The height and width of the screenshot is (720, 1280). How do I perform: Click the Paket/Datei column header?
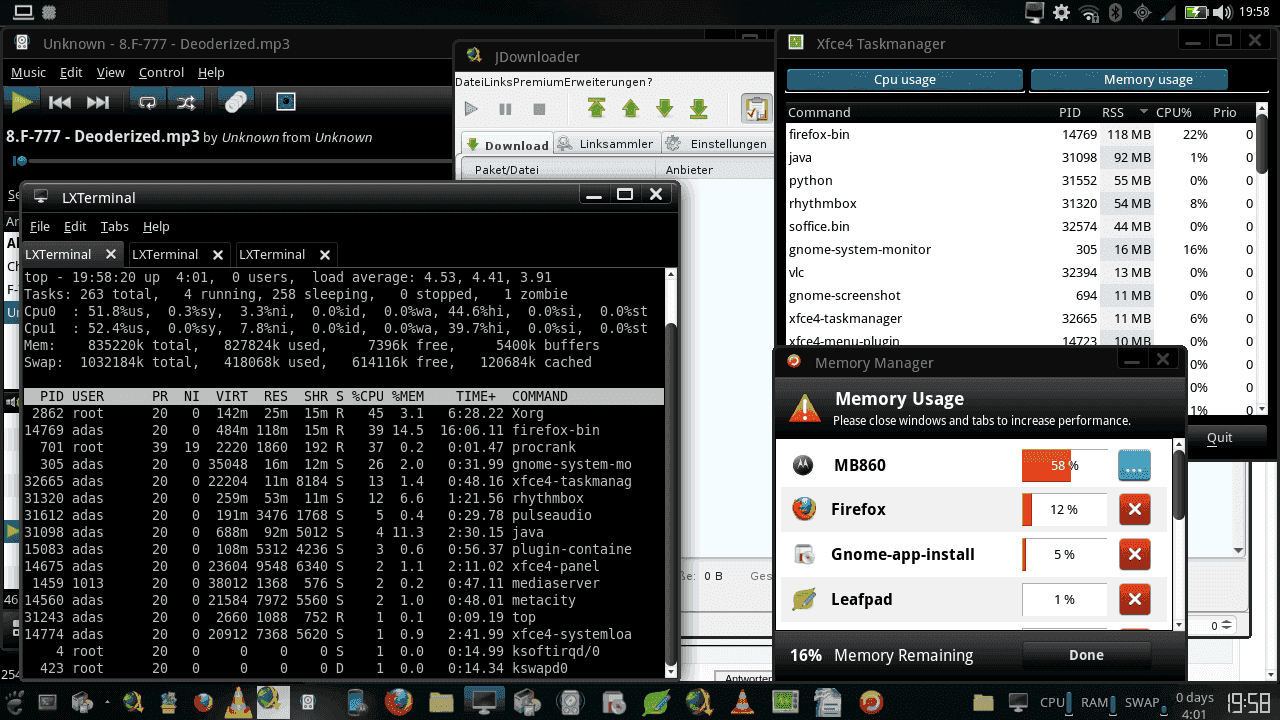557,169
